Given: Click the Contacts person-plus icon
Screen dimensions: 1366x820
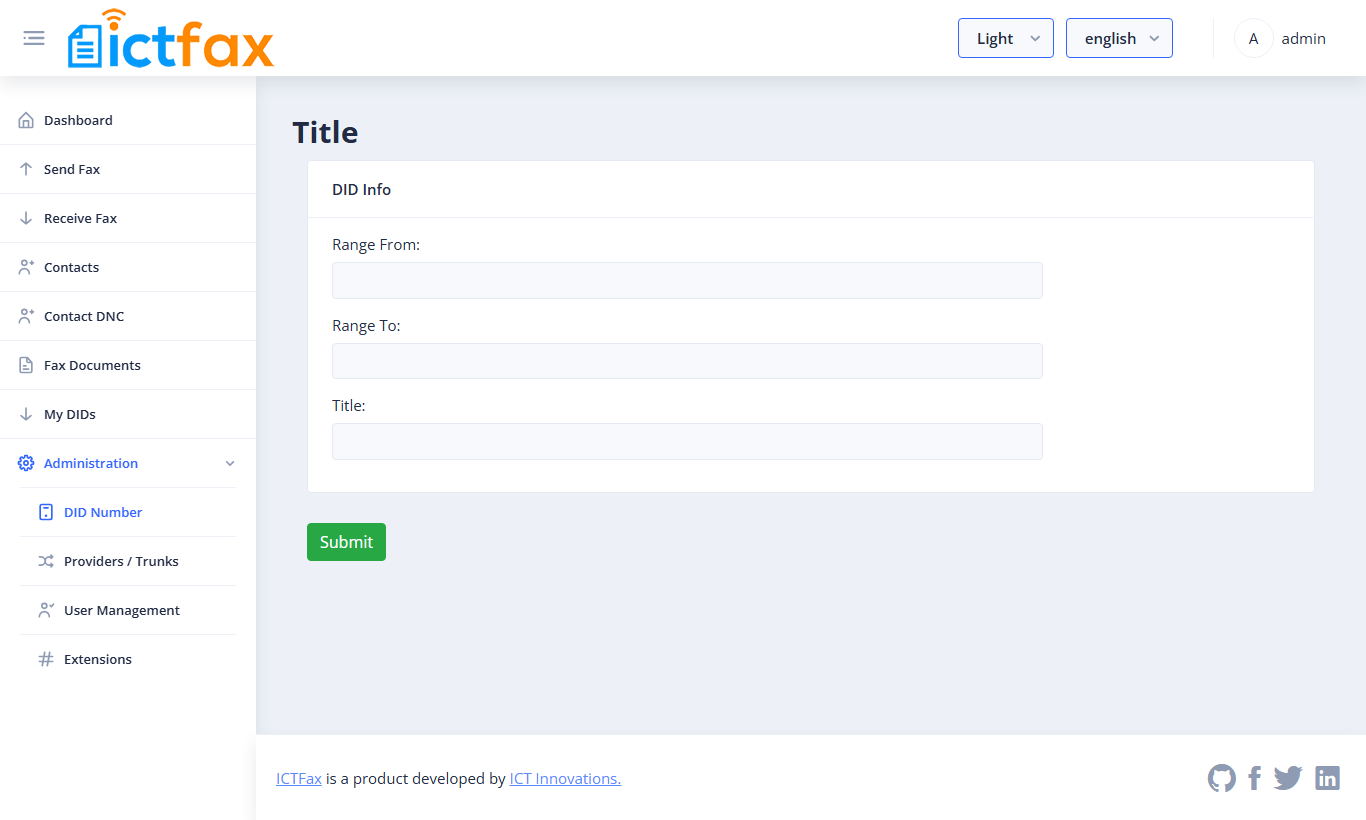Looking at the screenshot, I should coord(26,267).
